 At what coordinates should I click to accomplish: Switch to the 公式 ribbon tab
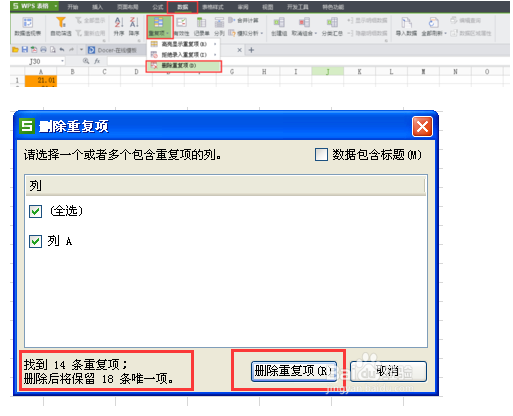click(158, 7)
